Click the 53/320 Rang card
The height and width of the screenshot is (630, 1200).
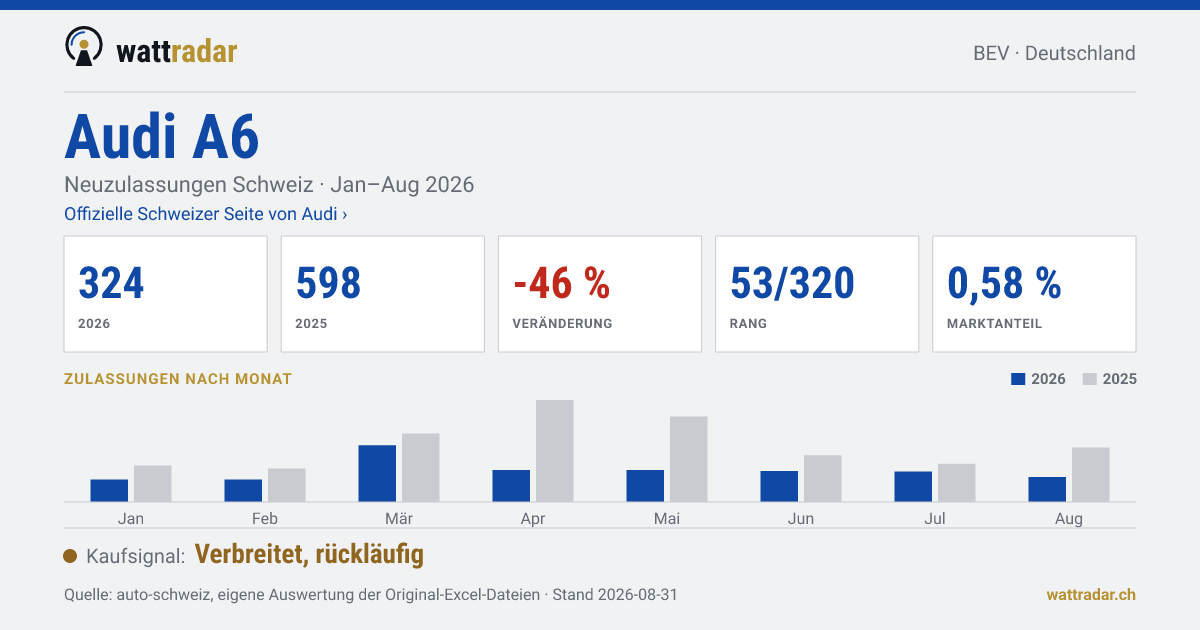click(x=817, y=294)
